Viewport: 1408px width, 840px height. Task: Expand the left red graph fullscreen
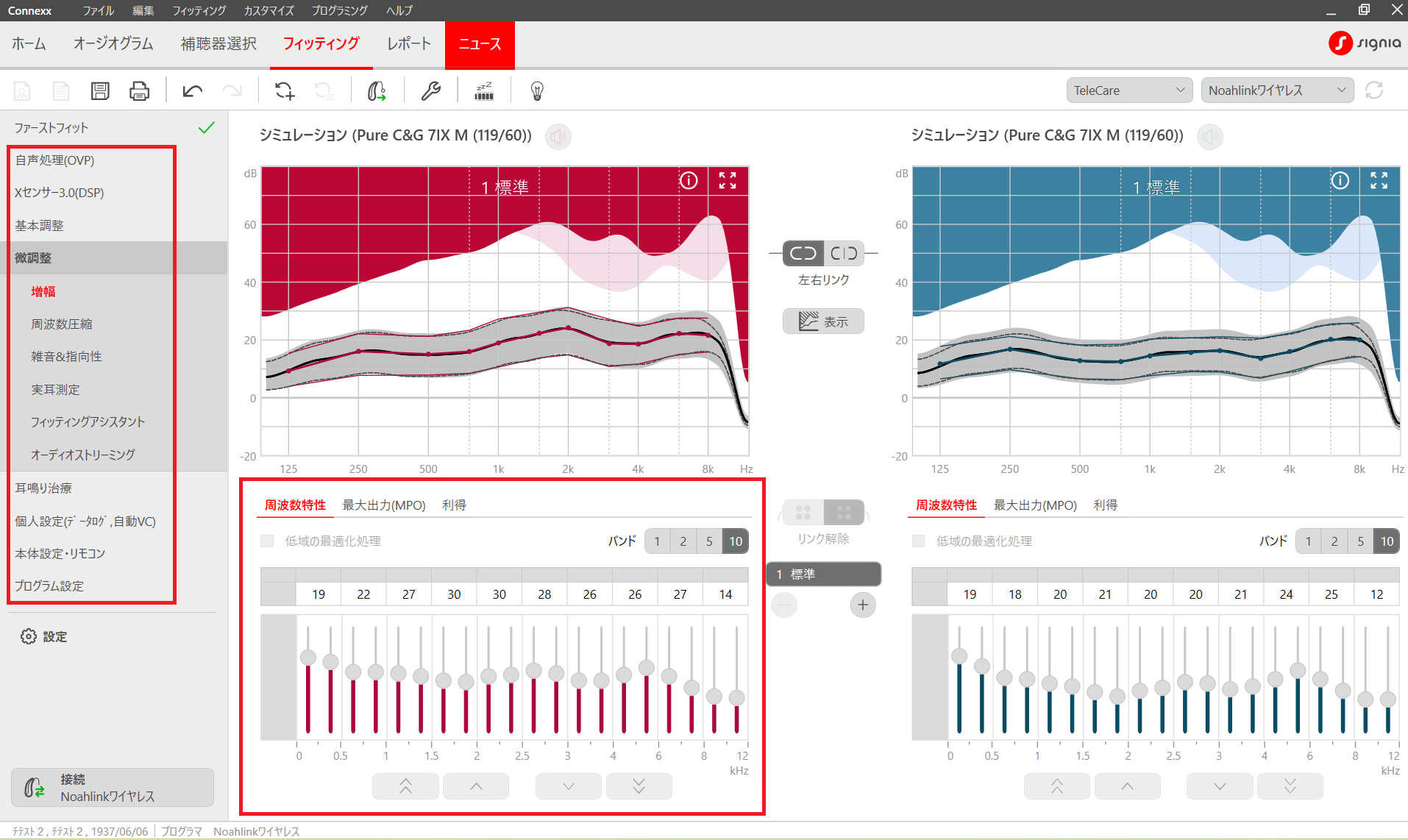(x=727, y=180)
